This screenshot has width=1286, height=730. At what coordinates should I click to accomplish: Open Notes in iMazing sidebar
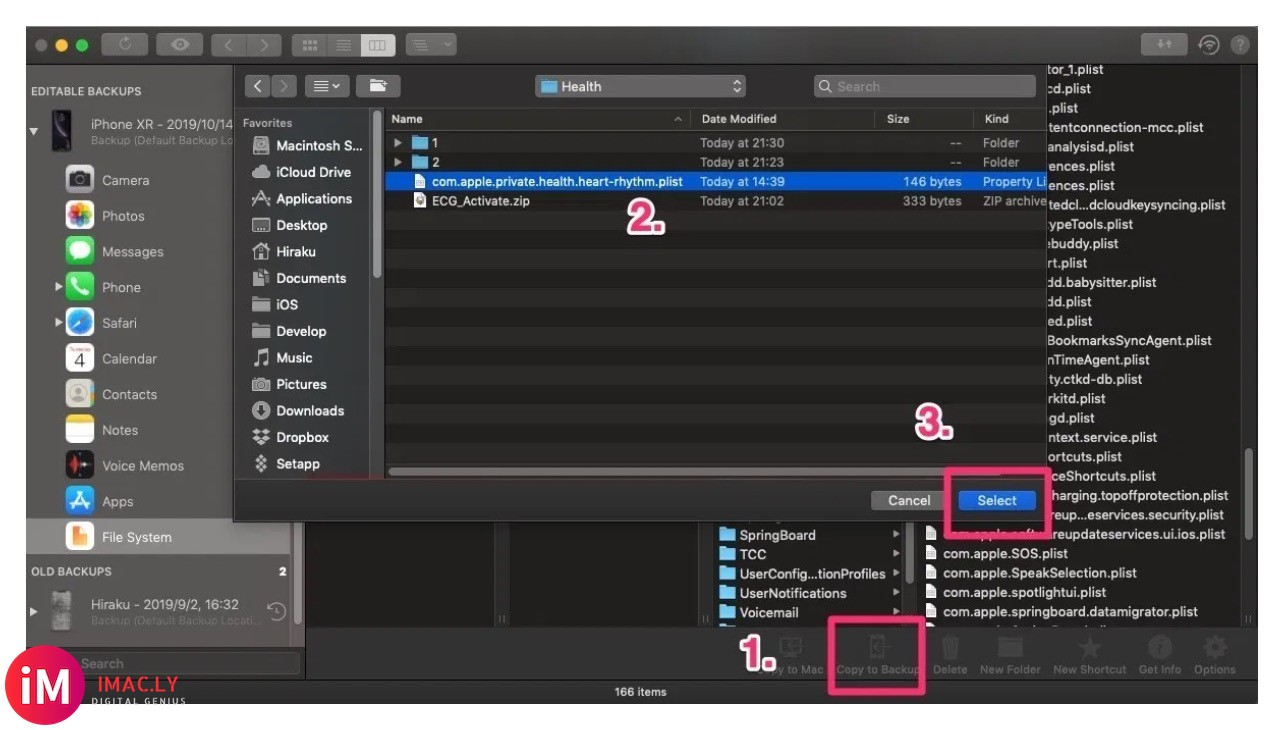point(120,430)
